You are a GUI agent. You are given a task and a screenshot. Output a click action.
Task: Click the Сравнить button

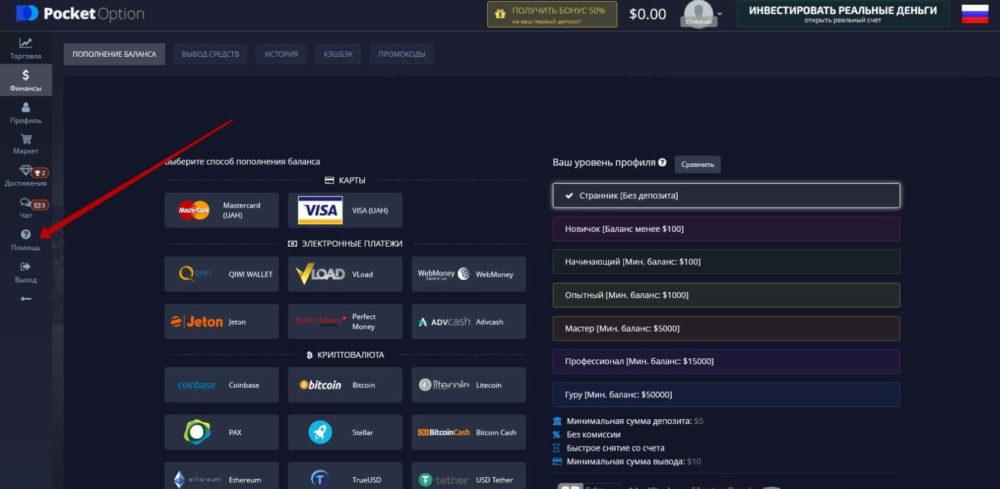click(697, 164)
